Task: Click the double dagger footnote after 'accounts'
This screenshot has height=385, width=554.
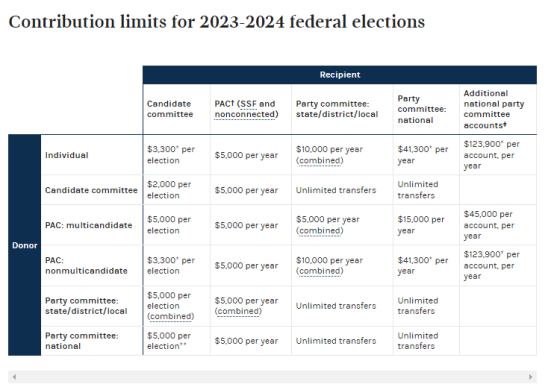Action: (x=505, y=124)
